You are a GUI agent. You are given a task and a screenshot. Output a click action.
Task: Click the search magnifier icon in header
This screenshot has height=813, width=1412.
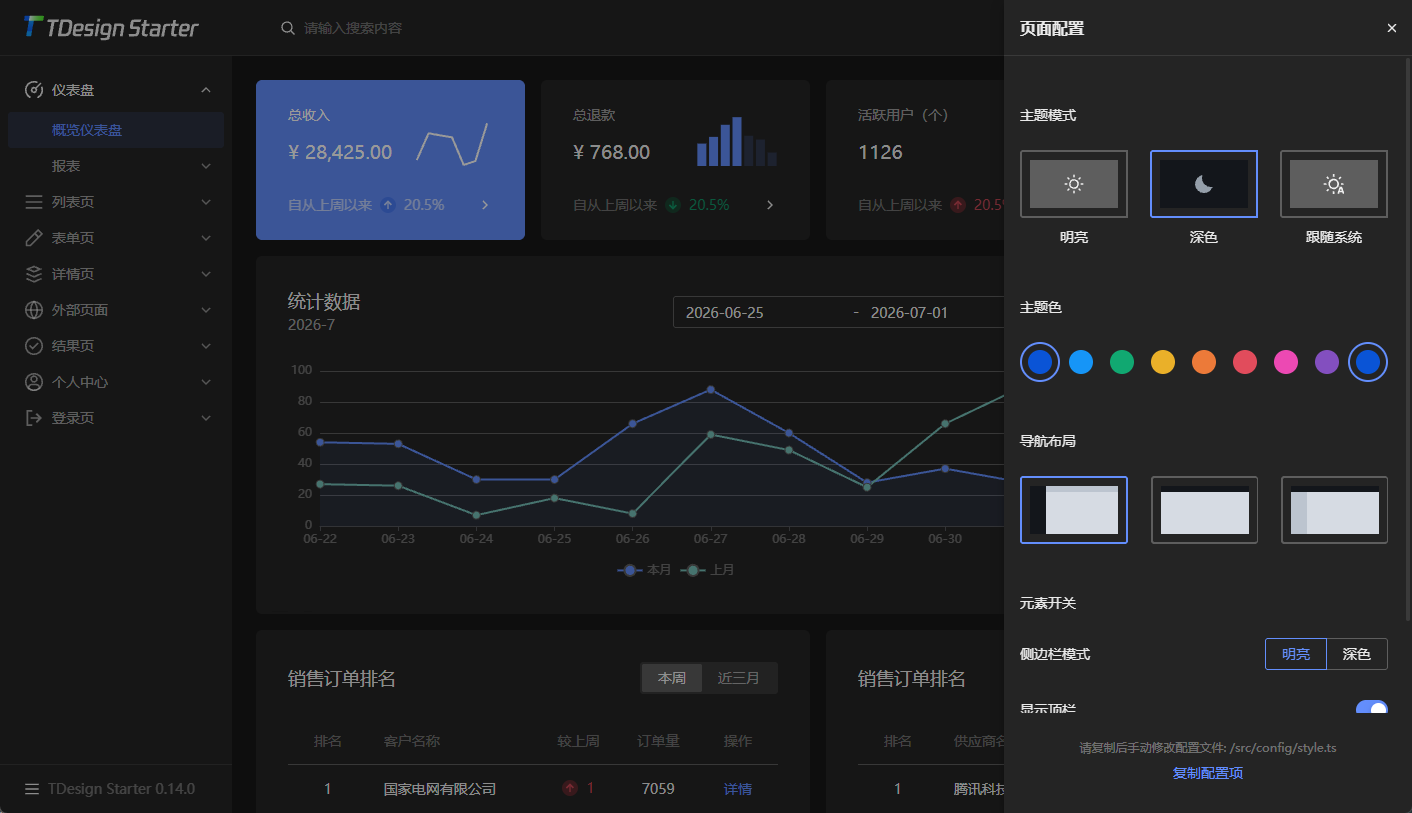(x=288, y=28)
